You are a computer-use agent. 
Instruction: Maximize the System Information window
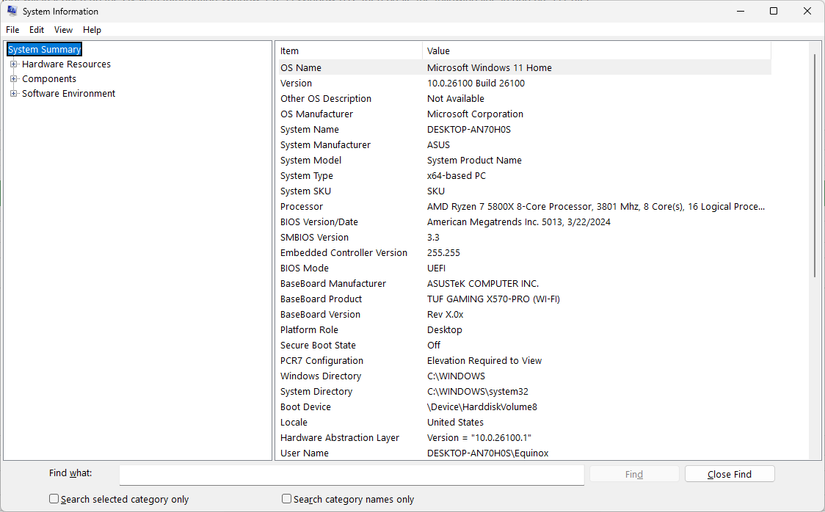point(773,11)
